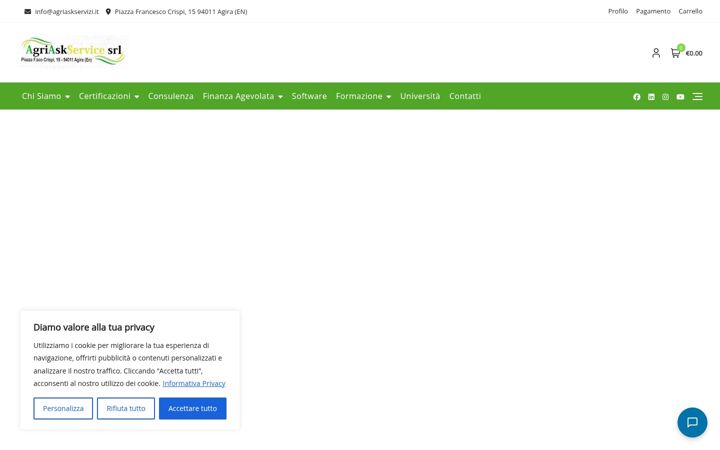Expand the Finanza Agevolata dropdown arrow

280,97
